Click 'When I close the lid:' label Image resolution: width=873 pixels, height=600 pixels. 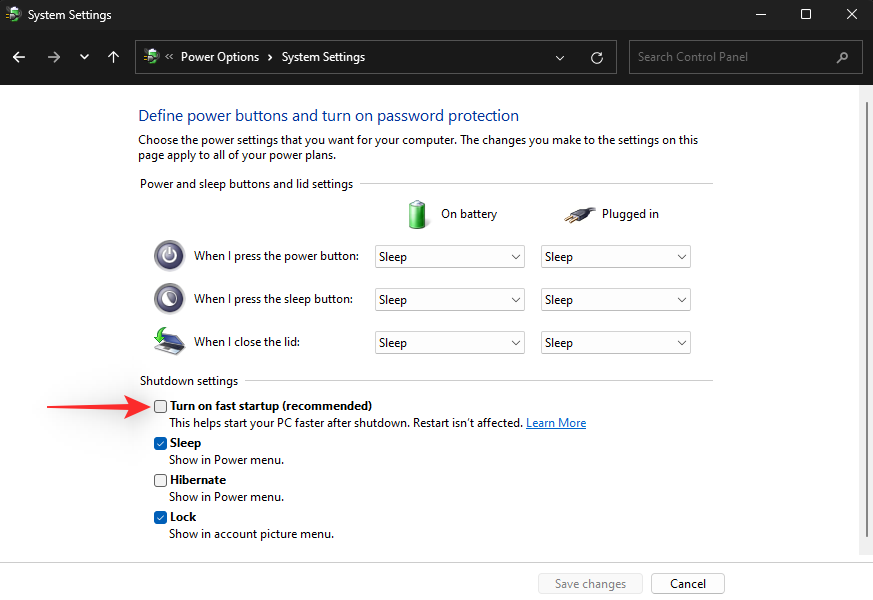tap(247, 342)
